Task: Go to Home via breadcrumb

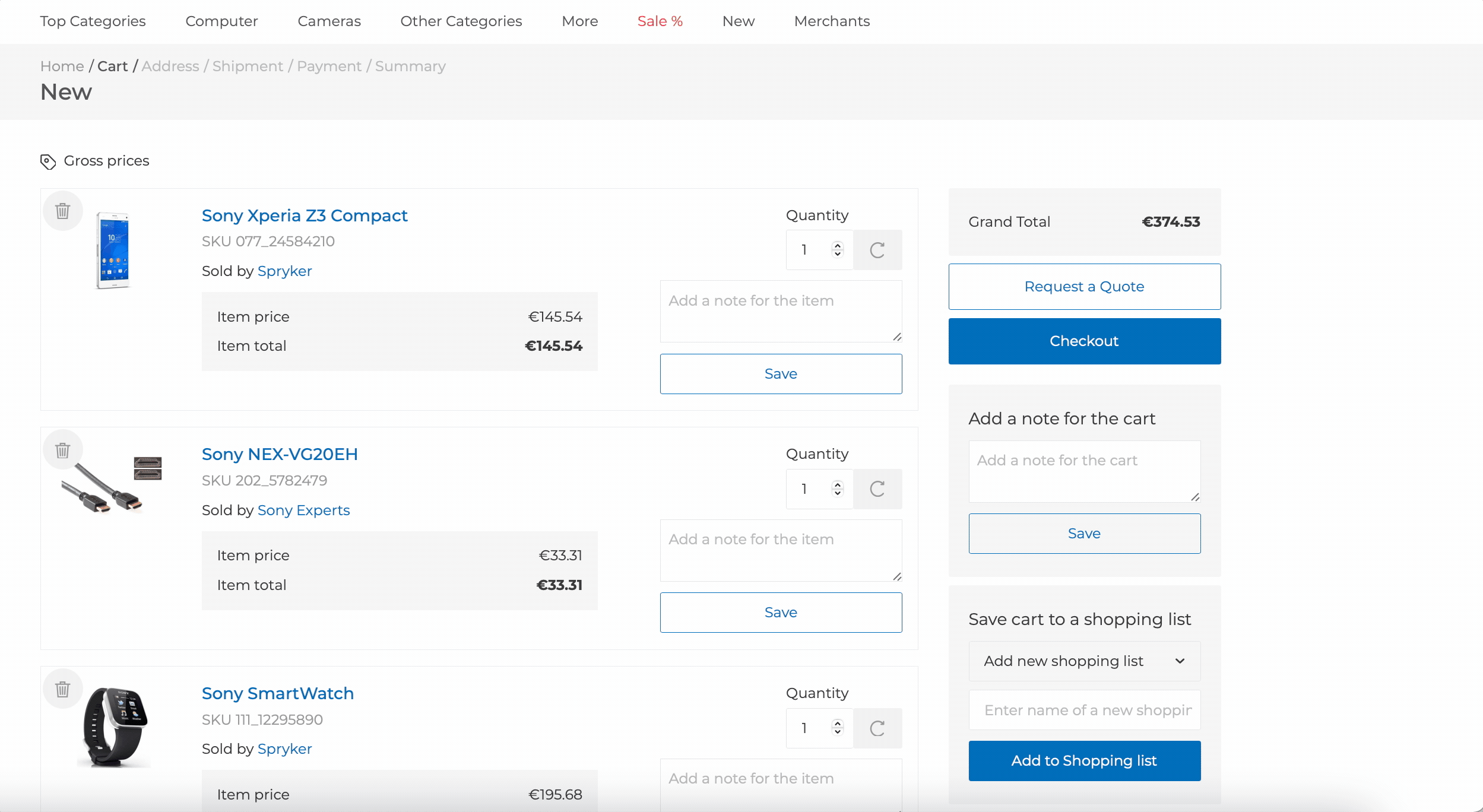Action: (62, 66)
